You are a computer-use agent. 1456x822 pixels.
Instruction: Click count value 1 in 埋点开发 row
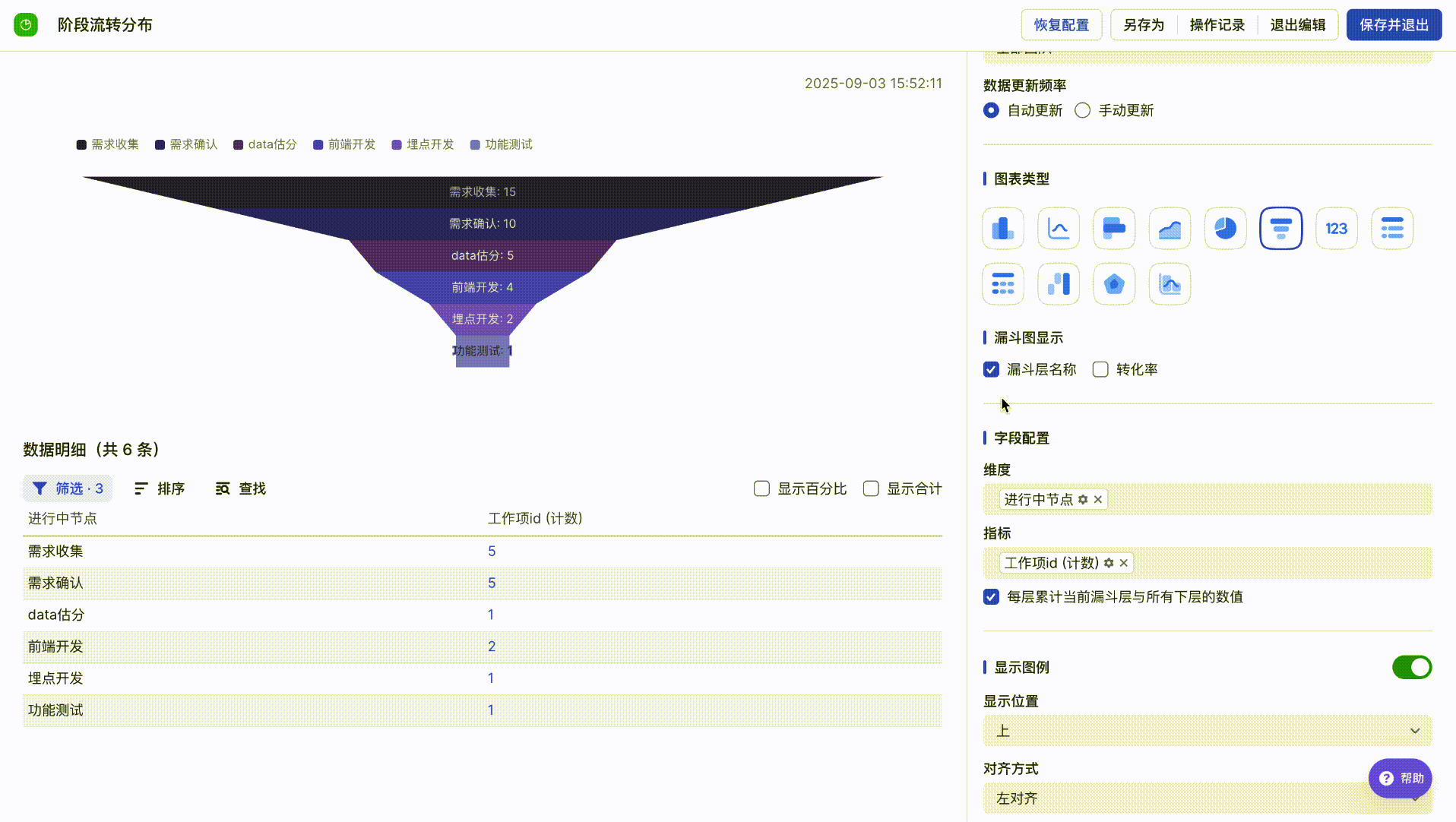(491, 678)
